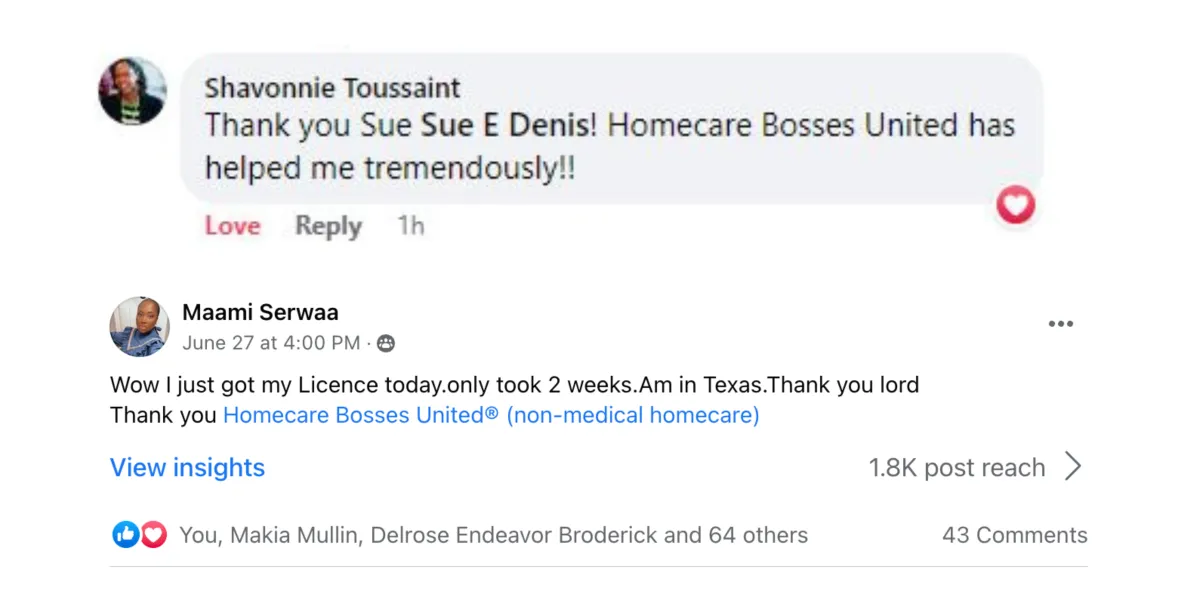Click the red Love reaction icon under the post

point(152,535)
